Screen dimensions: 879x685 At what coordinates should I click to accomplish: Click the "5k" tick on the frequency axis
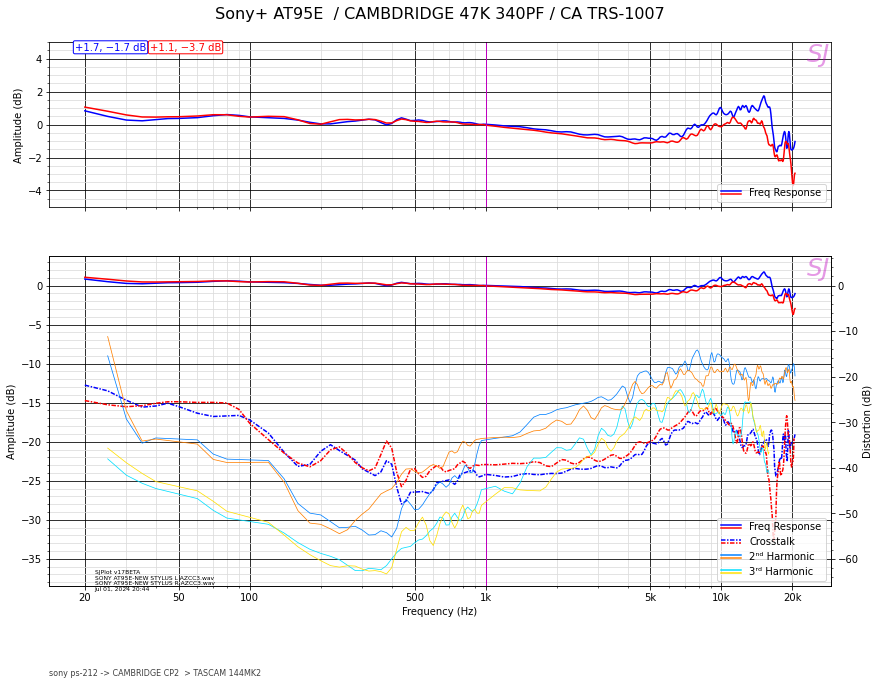pyautogui.click(x=650, y=598)
